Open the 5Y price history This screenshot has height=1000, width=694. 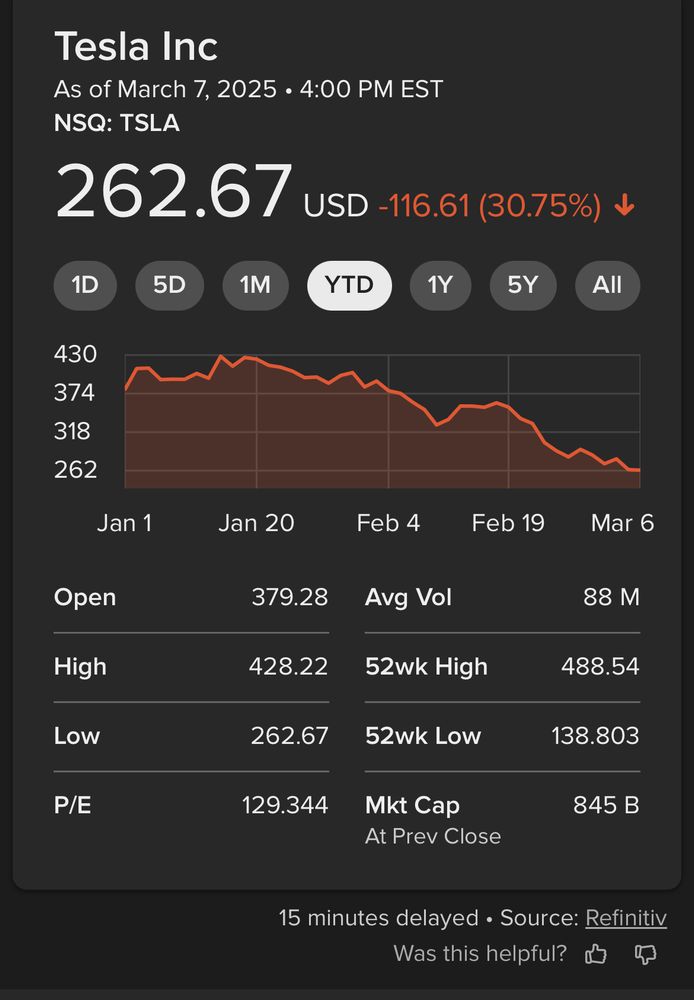[x=523, y=285]
